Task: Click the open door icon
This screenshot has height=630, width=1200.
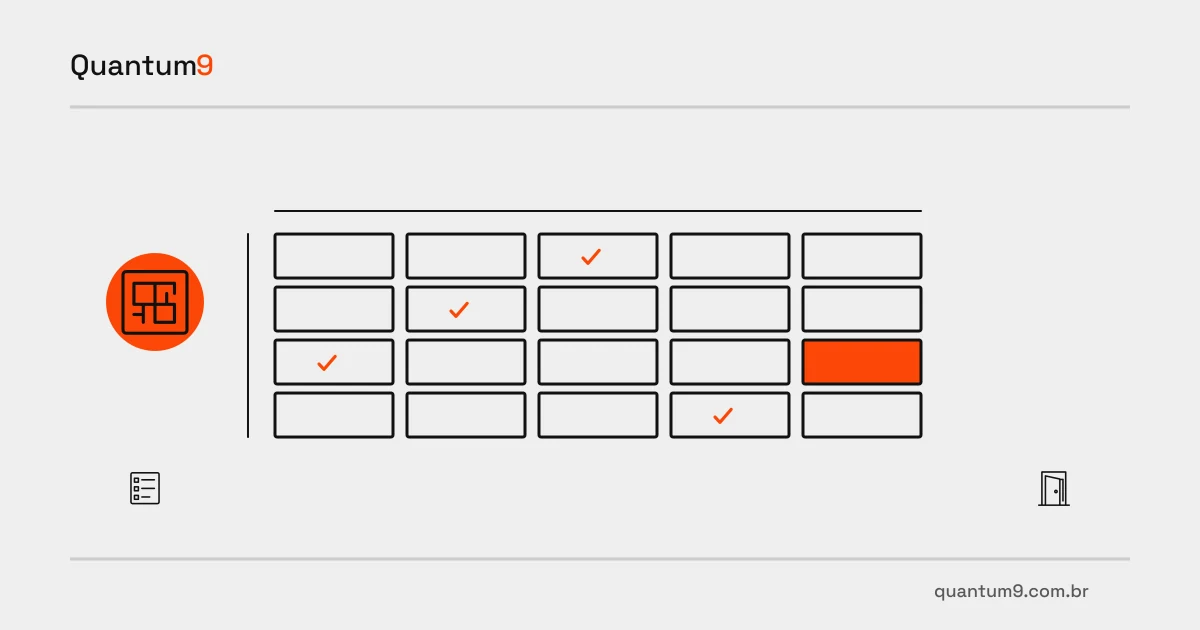Action: coord(1054,489)
